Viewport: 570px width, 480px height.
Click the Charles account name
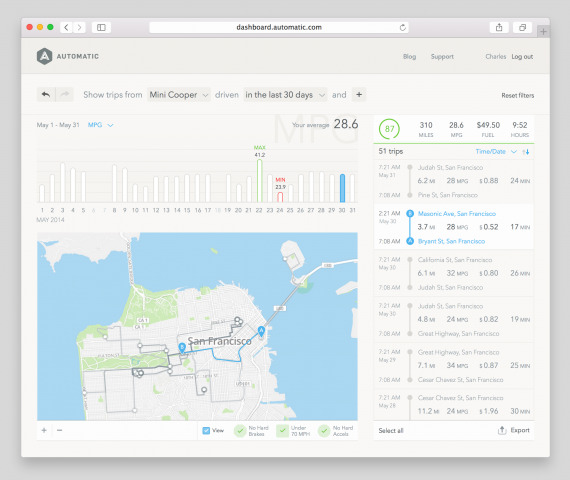click(495, 56)
